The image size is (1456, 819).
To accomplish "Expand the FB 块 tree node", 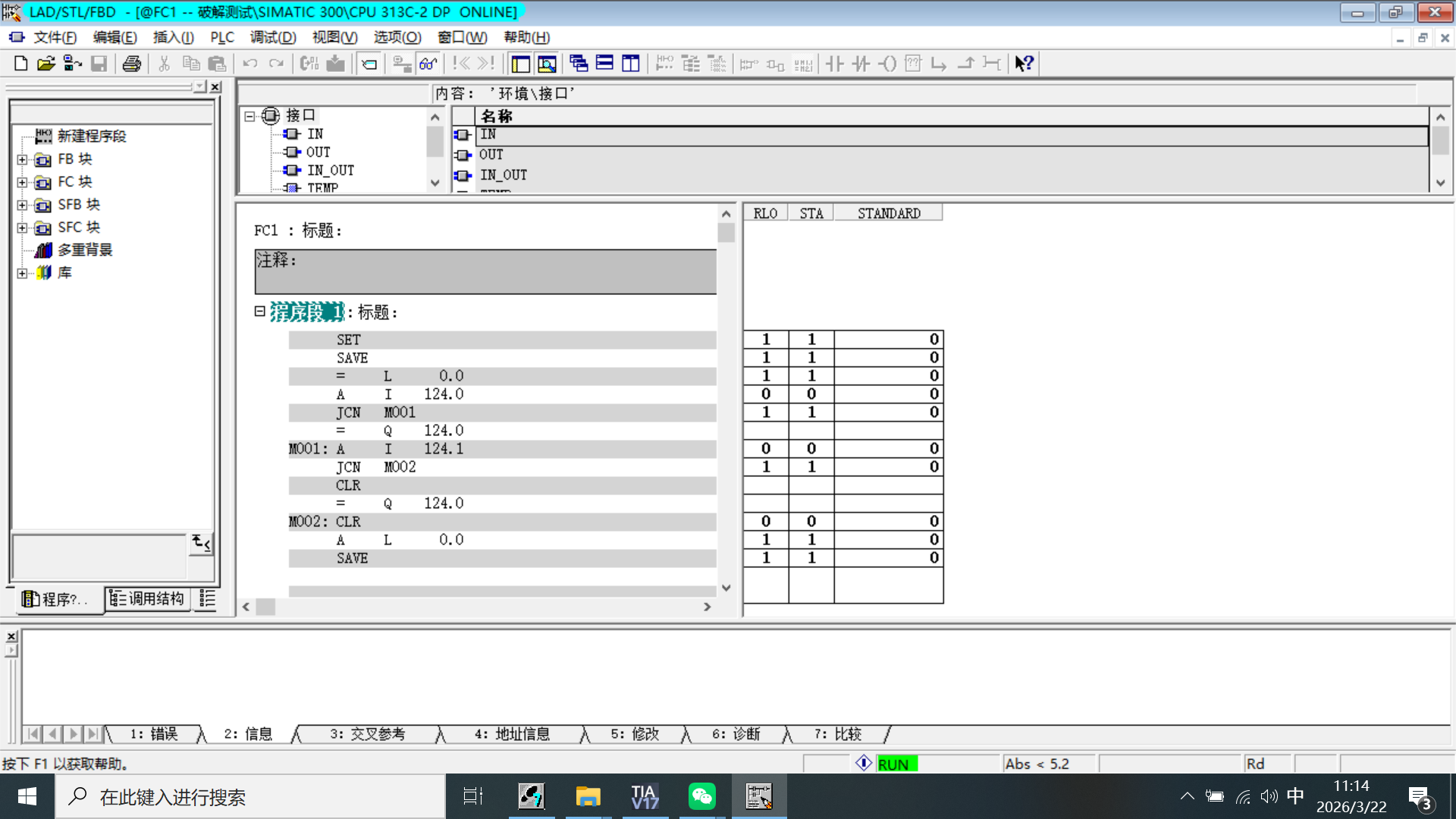I will 23,160.
